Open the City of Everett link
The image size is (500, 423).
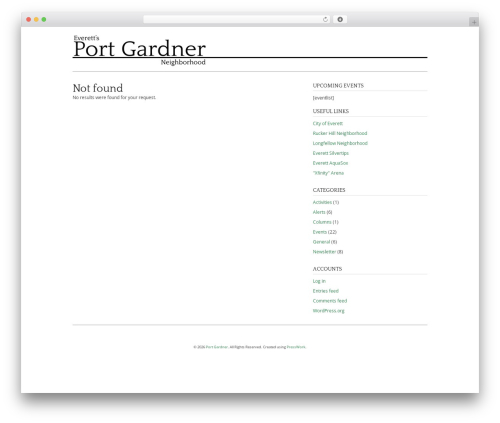[328, 123]
